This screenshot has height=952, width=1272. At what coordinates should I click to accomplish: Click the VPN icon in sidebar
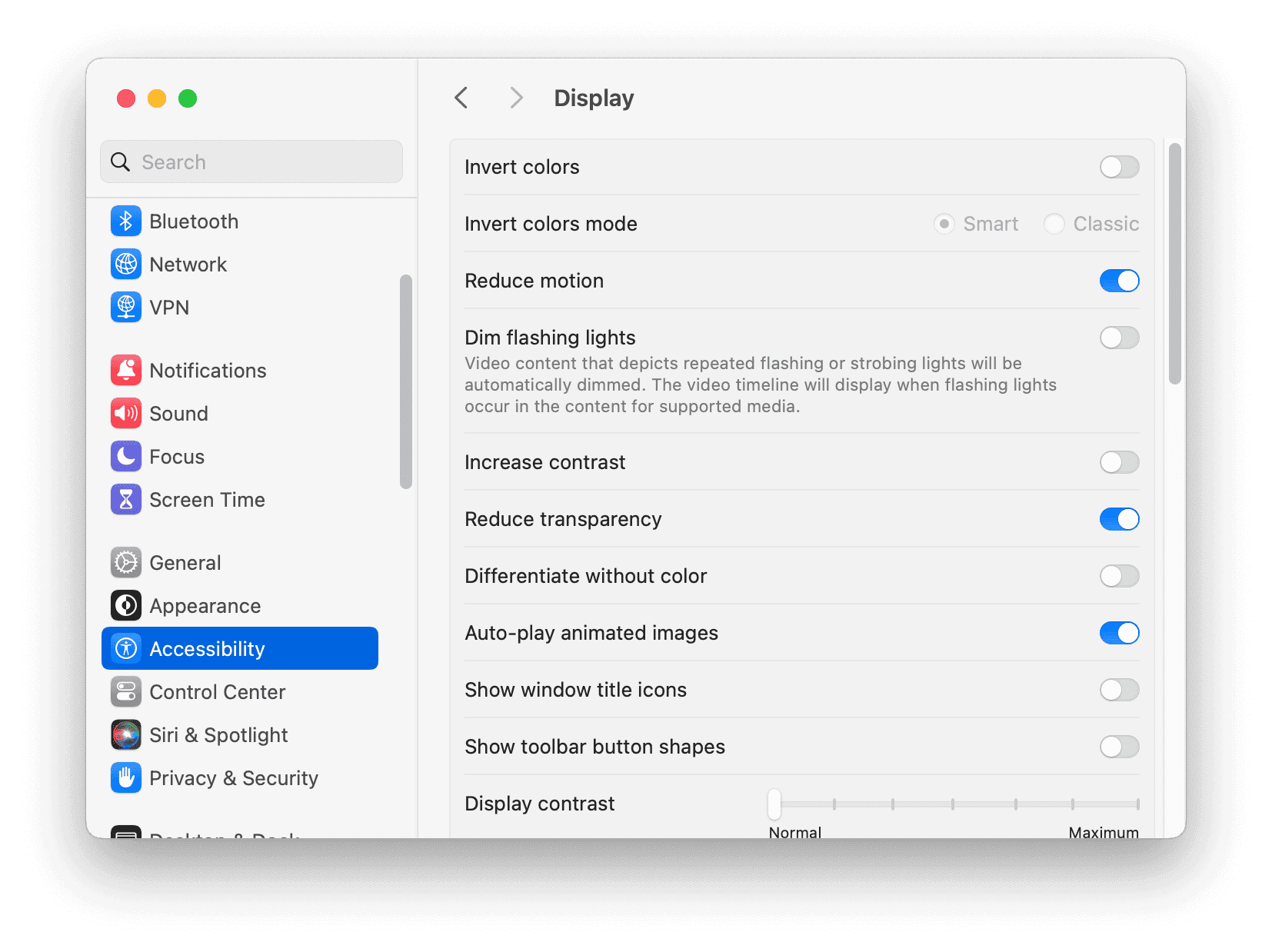point(126,308)
